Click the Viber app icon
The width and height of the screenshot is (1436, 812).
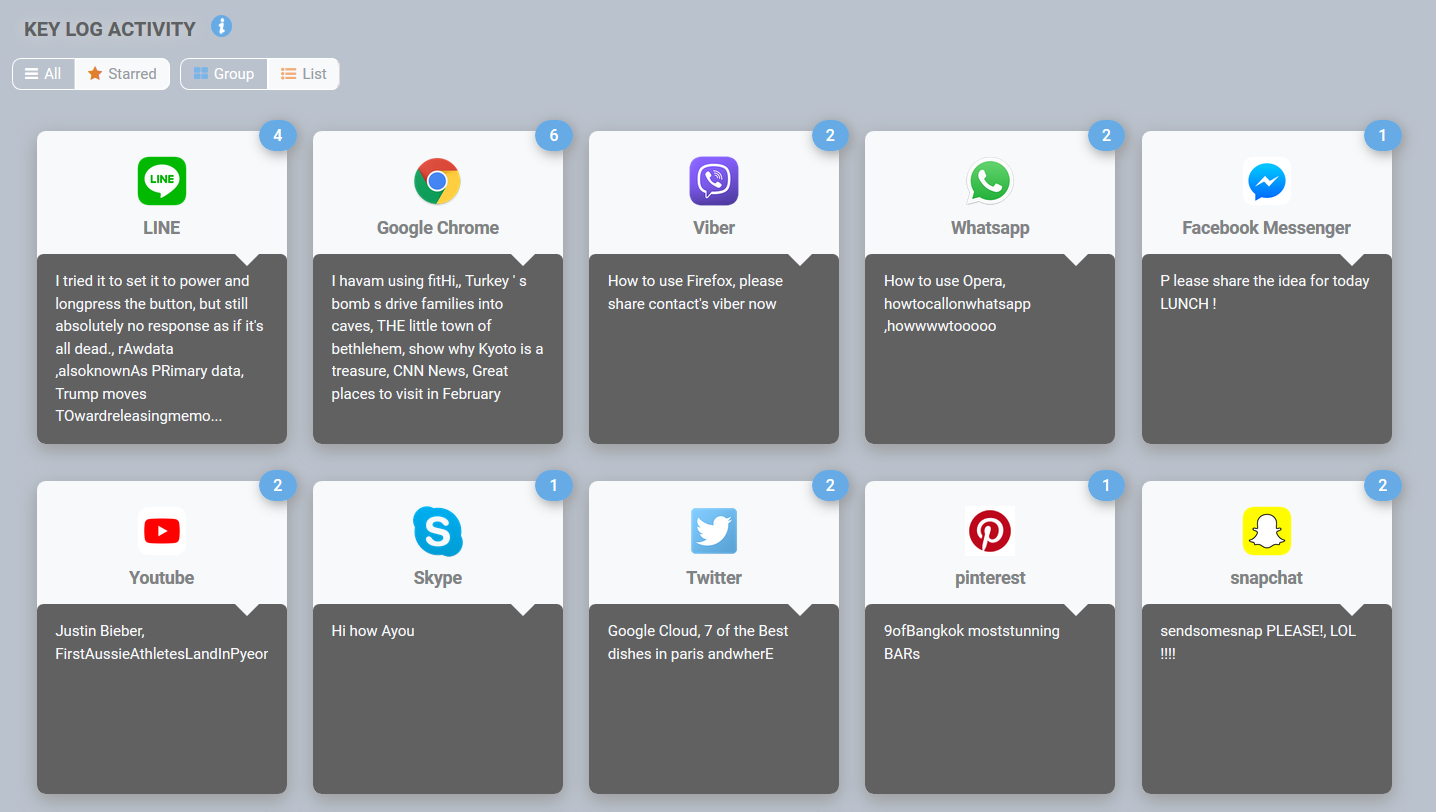tap(714, 181)
